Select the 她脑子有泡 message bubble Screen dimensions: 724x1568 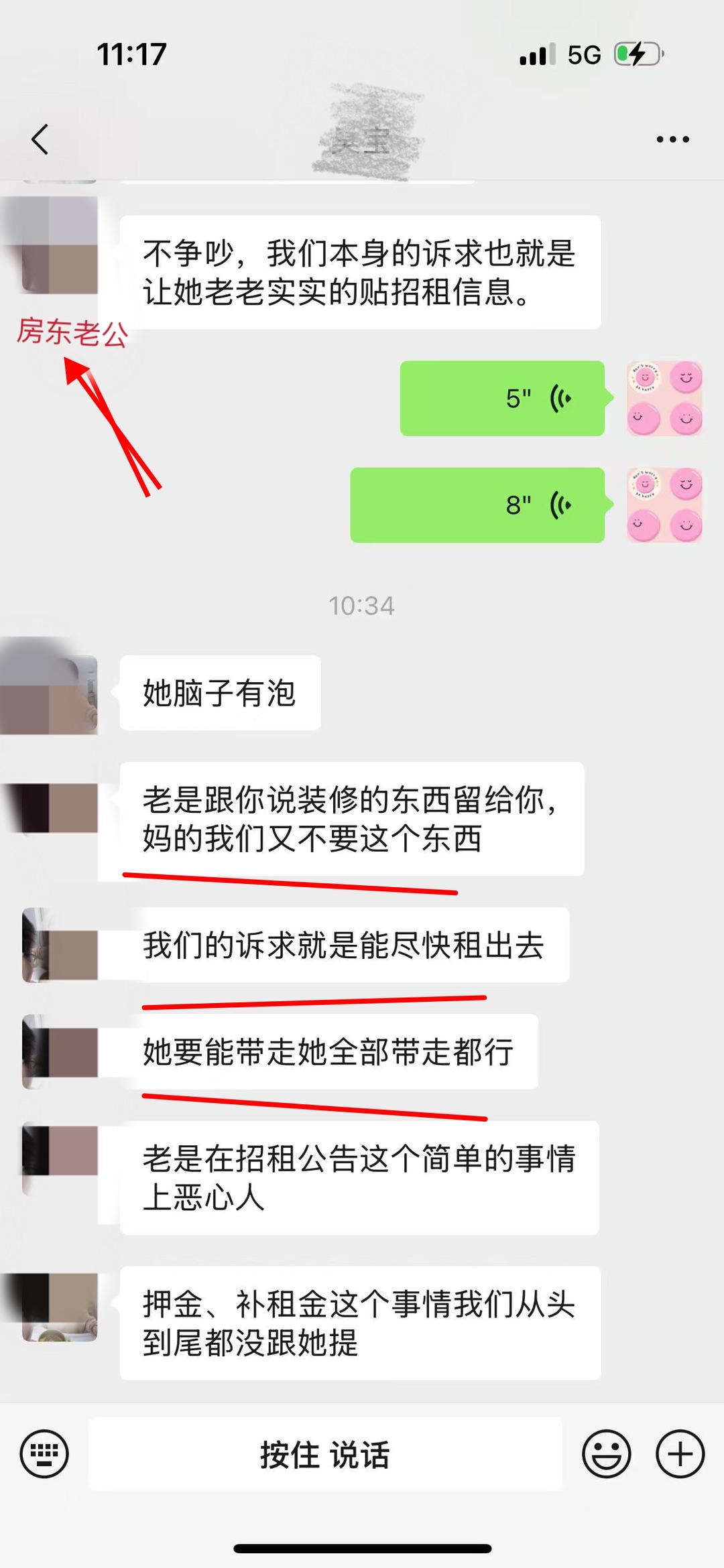(220, 693)
